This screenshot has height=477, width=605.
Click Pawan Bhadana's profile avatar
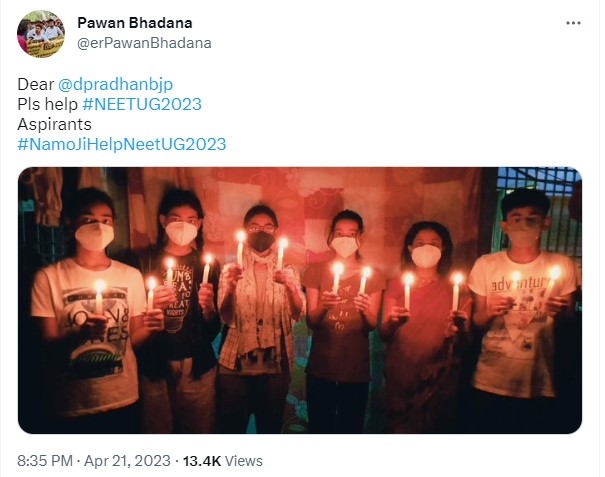(41, 34)
